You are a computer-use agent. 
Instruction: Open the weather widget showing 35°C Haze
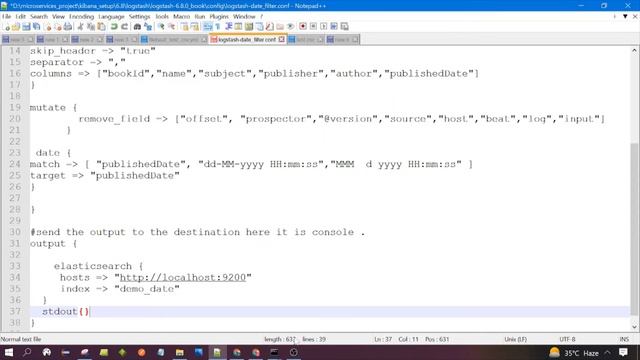click(x=574, y=353)
